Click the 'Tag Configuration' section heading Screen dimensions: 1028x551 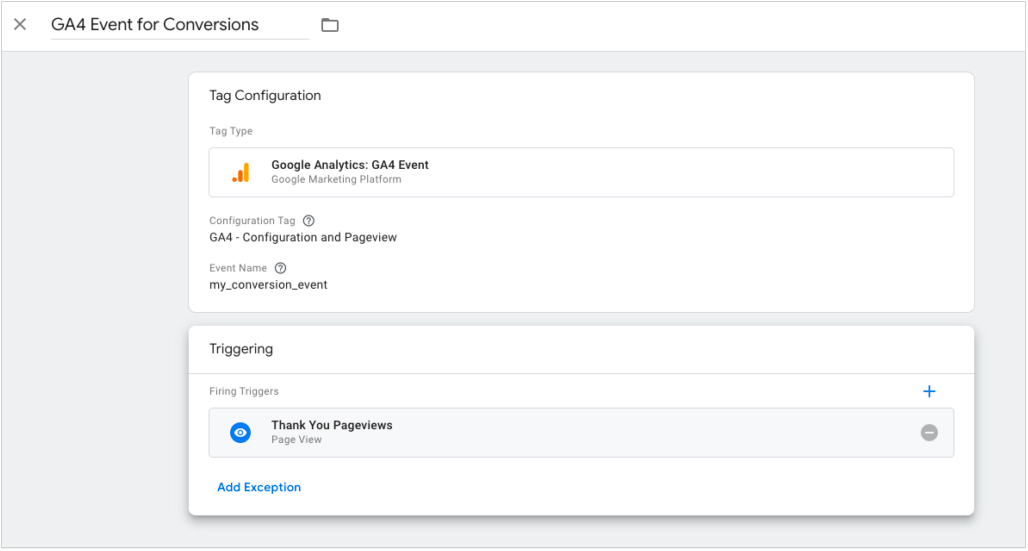(x=265, y=96)
